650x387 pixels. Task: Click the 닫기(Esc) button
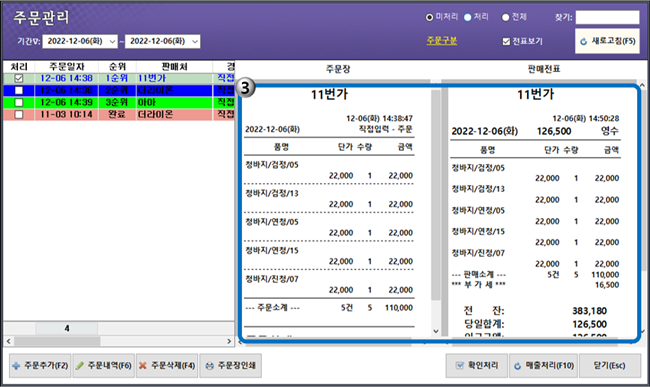coord(610,365)
